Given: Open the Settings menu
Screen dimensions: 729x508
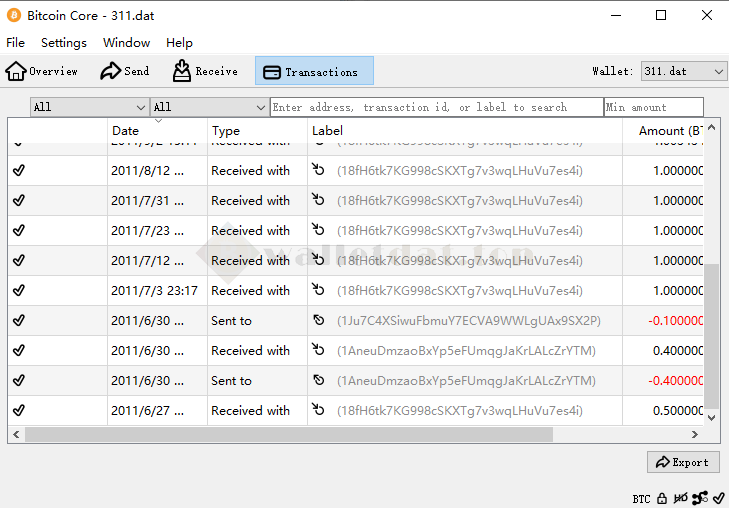Looking at the screenshot, I should point(64,43).
